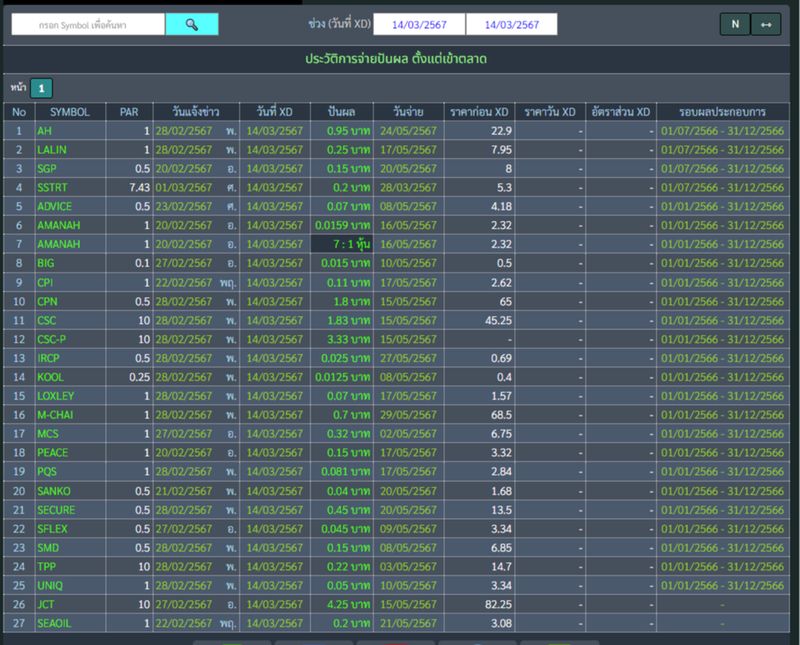800x645 pixels.
Task: Click the double-arrow expand width button
Action: coord(767,25)
